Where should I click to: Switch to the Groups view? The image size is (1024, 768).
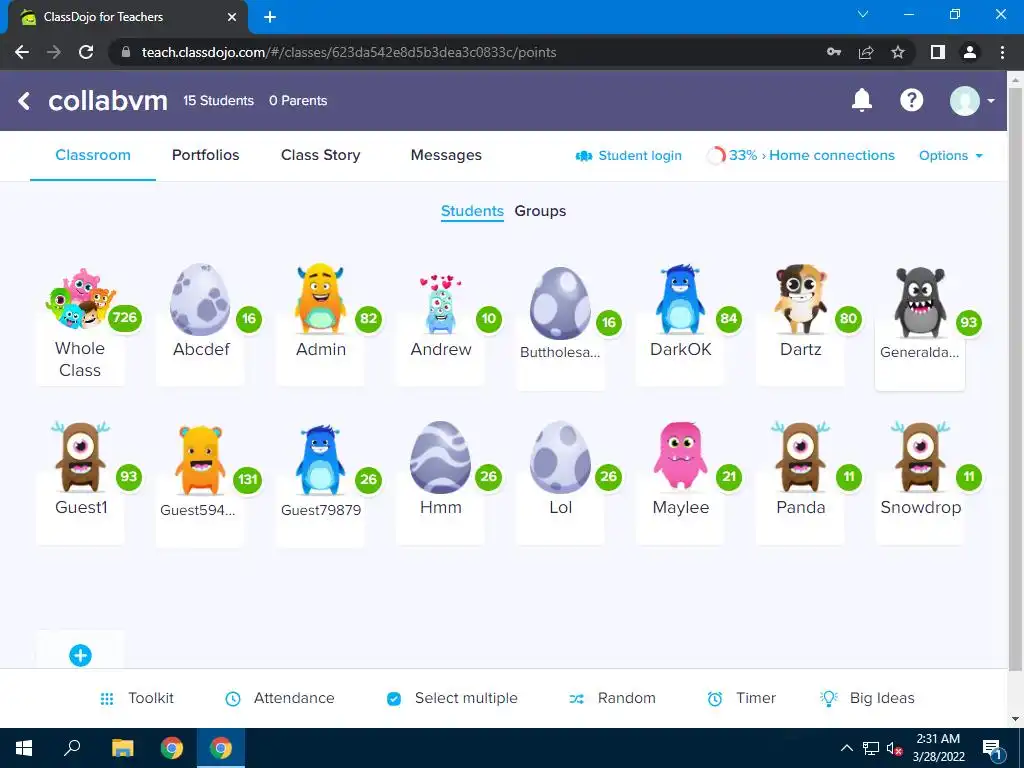click(x=540, y=211)
